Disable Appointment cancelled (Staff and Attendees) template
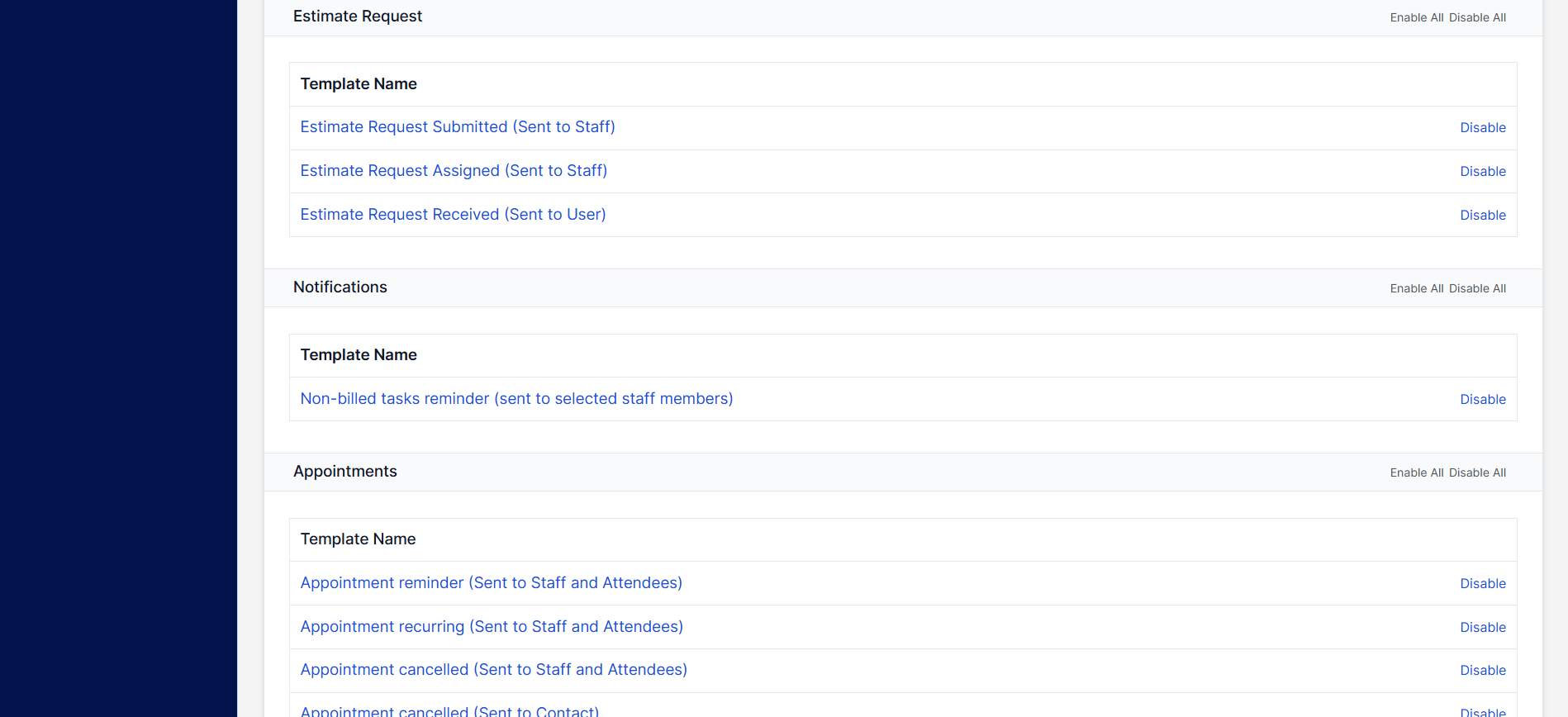The width and height of the screenshot is (1568, 717). 1483,671
